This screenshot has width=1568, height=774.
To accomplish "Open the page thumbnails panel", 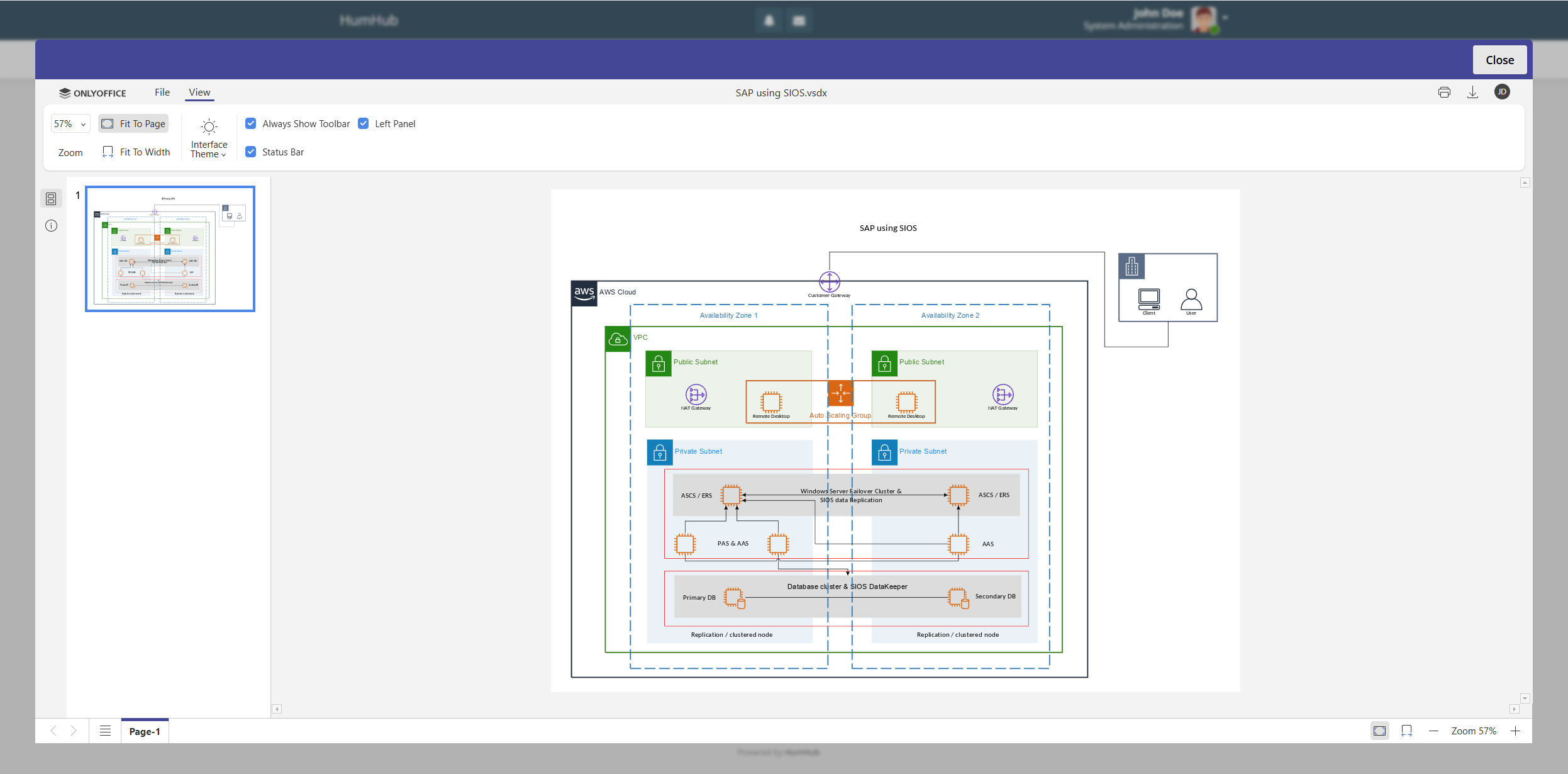I will pyautogui.click(x=52, y=198).
